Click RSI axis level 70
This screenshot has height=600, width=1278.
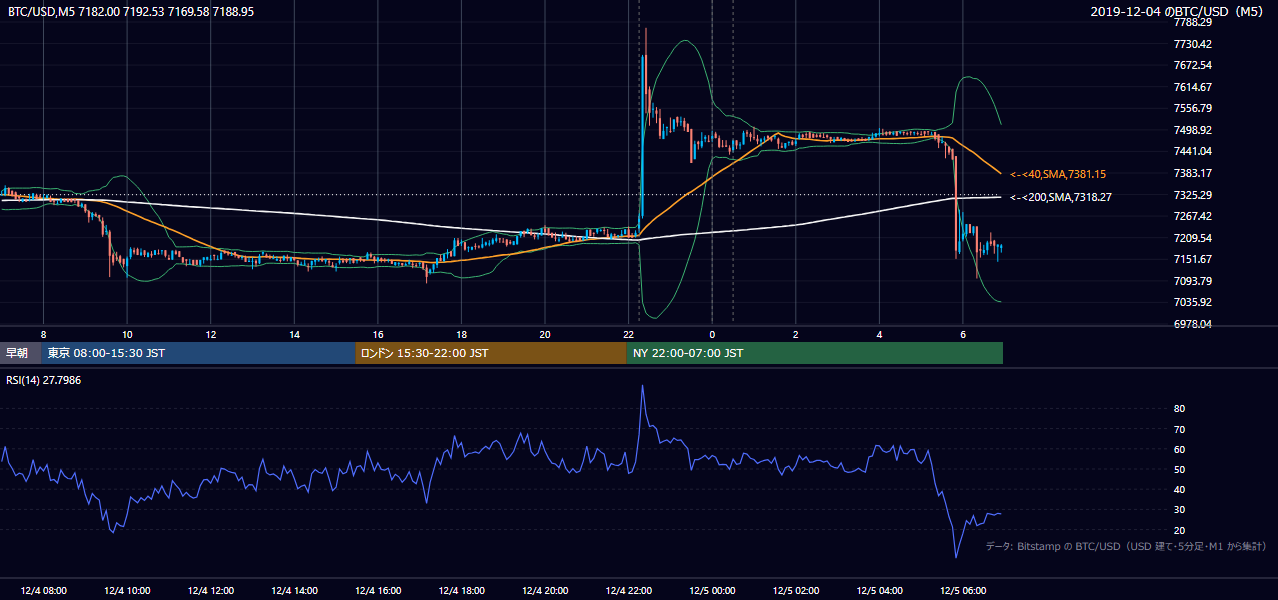(x=1180, y=429)
